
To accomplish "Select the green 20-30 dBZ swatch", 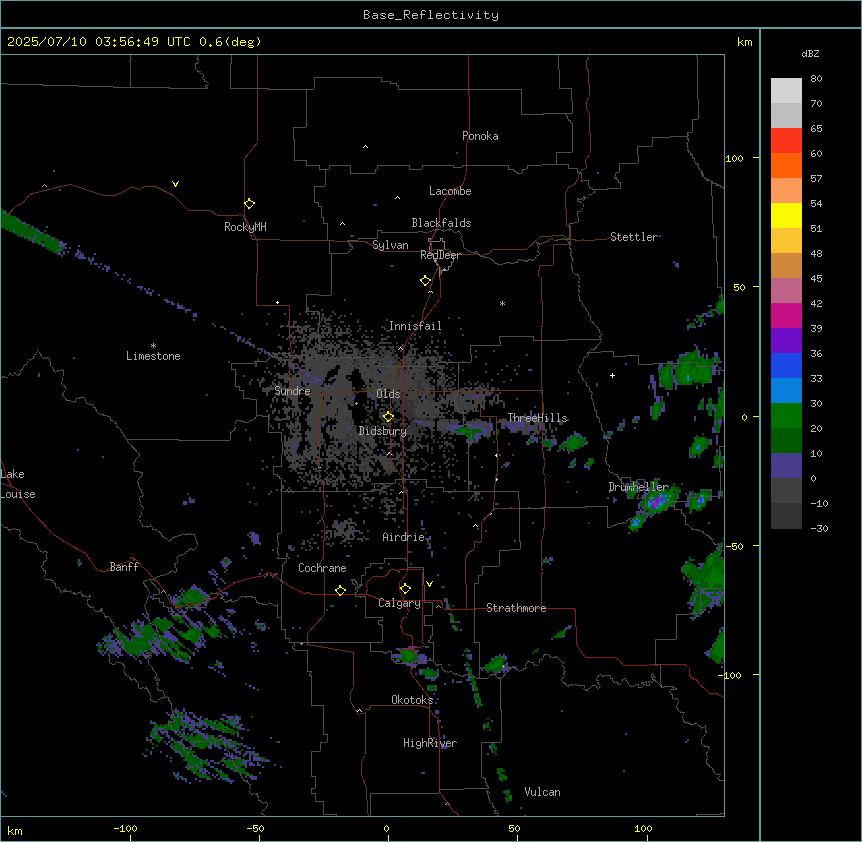I will tap(786, 416).
